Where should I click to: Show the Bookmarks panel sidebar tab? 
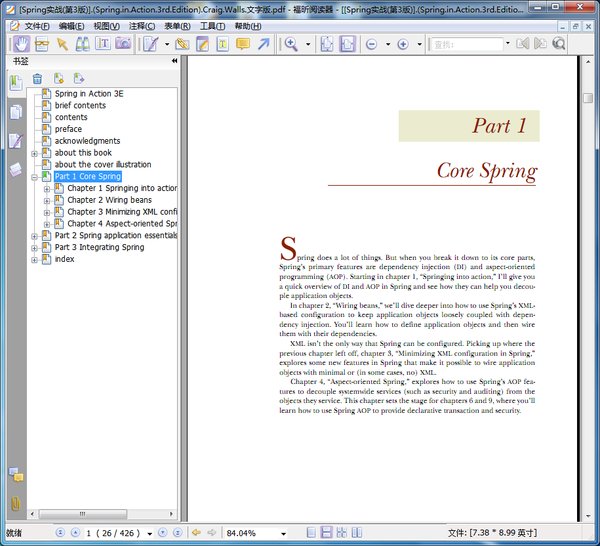tap(16, 83)
